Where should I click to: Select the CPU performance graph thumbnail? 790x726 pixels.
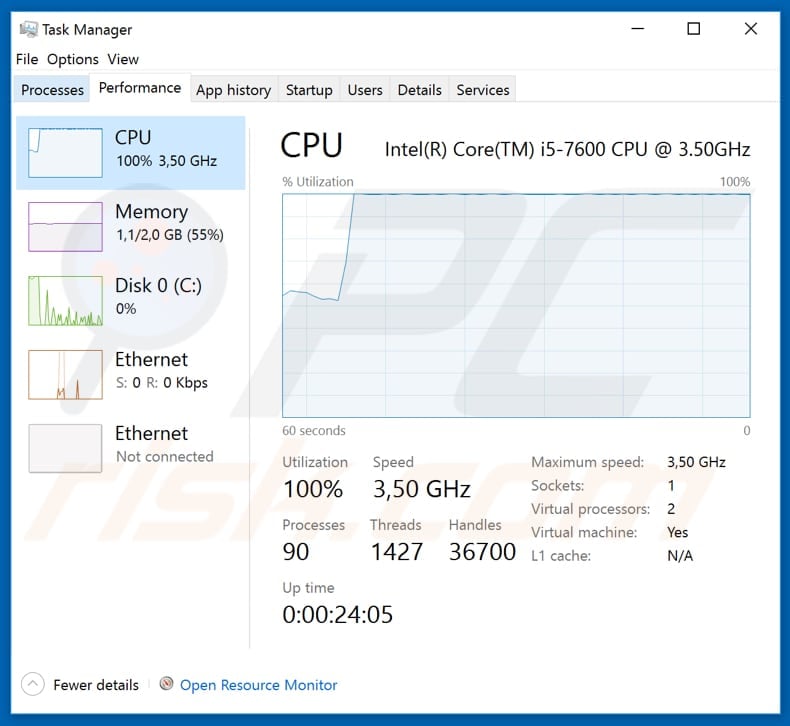(x=65, y=153)
